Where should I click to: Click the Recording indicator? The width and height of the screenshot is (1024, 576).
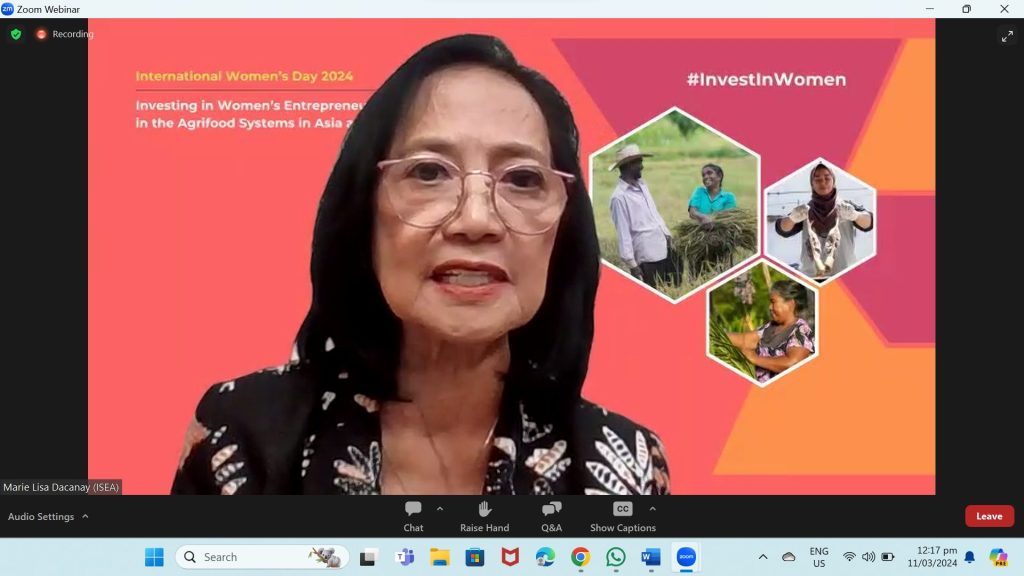coord(65,34)
